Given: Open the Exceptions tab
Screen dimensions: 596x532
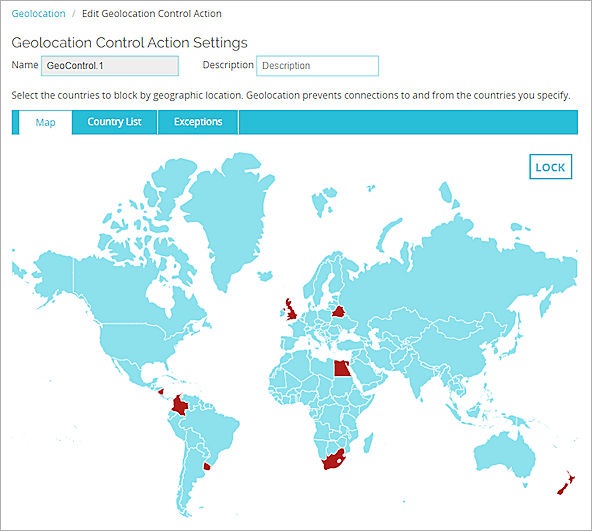Looking at the screenshot, I should coord(198,122).
